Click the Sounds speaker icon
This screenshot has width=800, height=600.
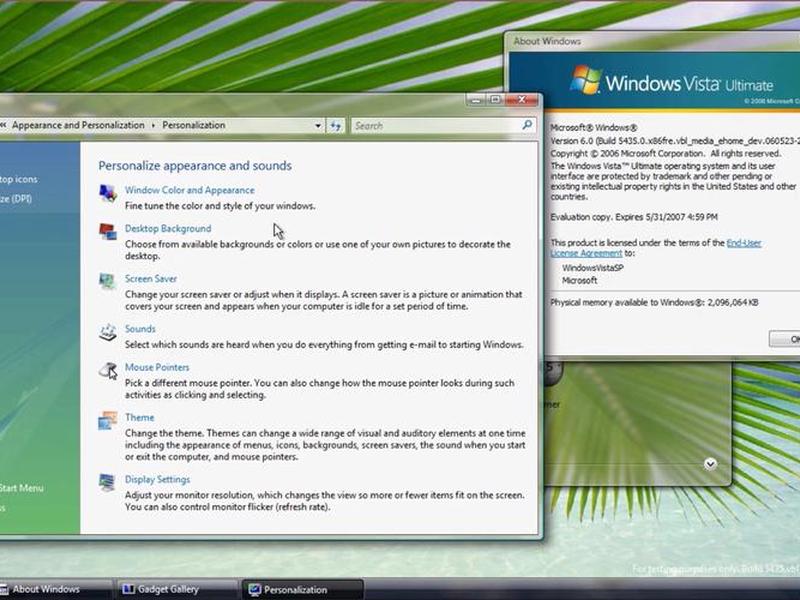108,332
